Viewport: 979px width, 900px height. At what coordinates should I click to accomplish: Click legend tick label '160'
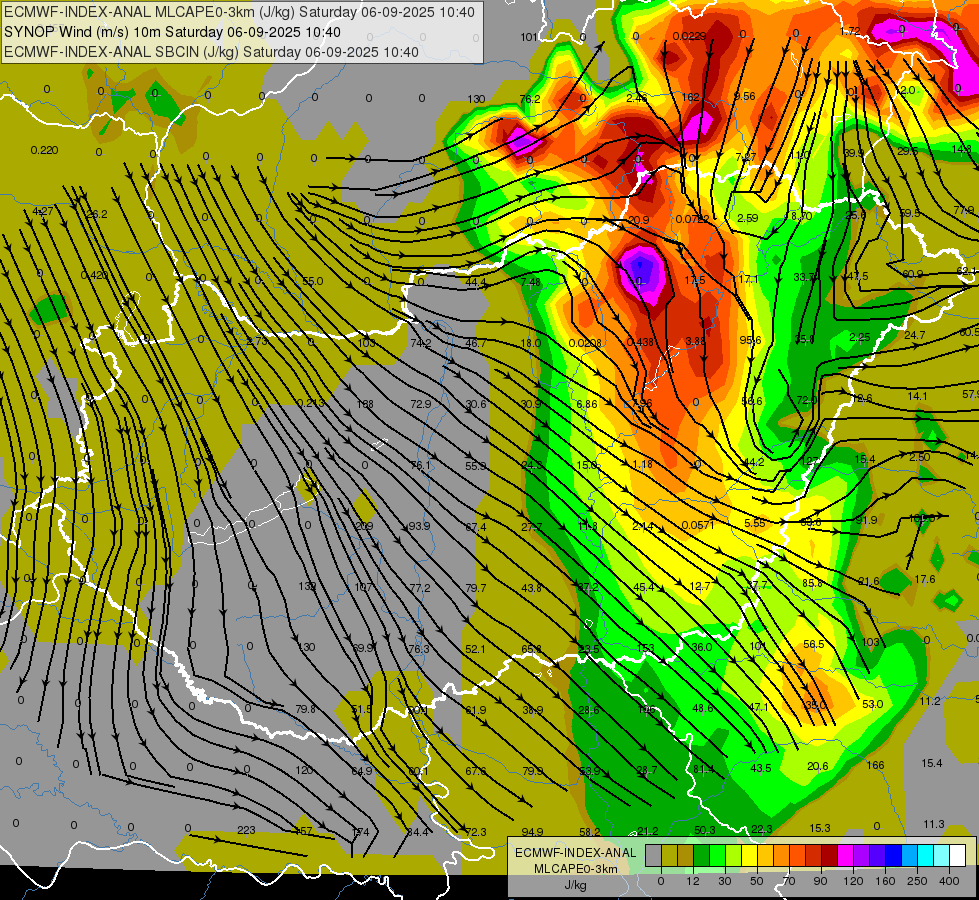(x=885, y=881)
